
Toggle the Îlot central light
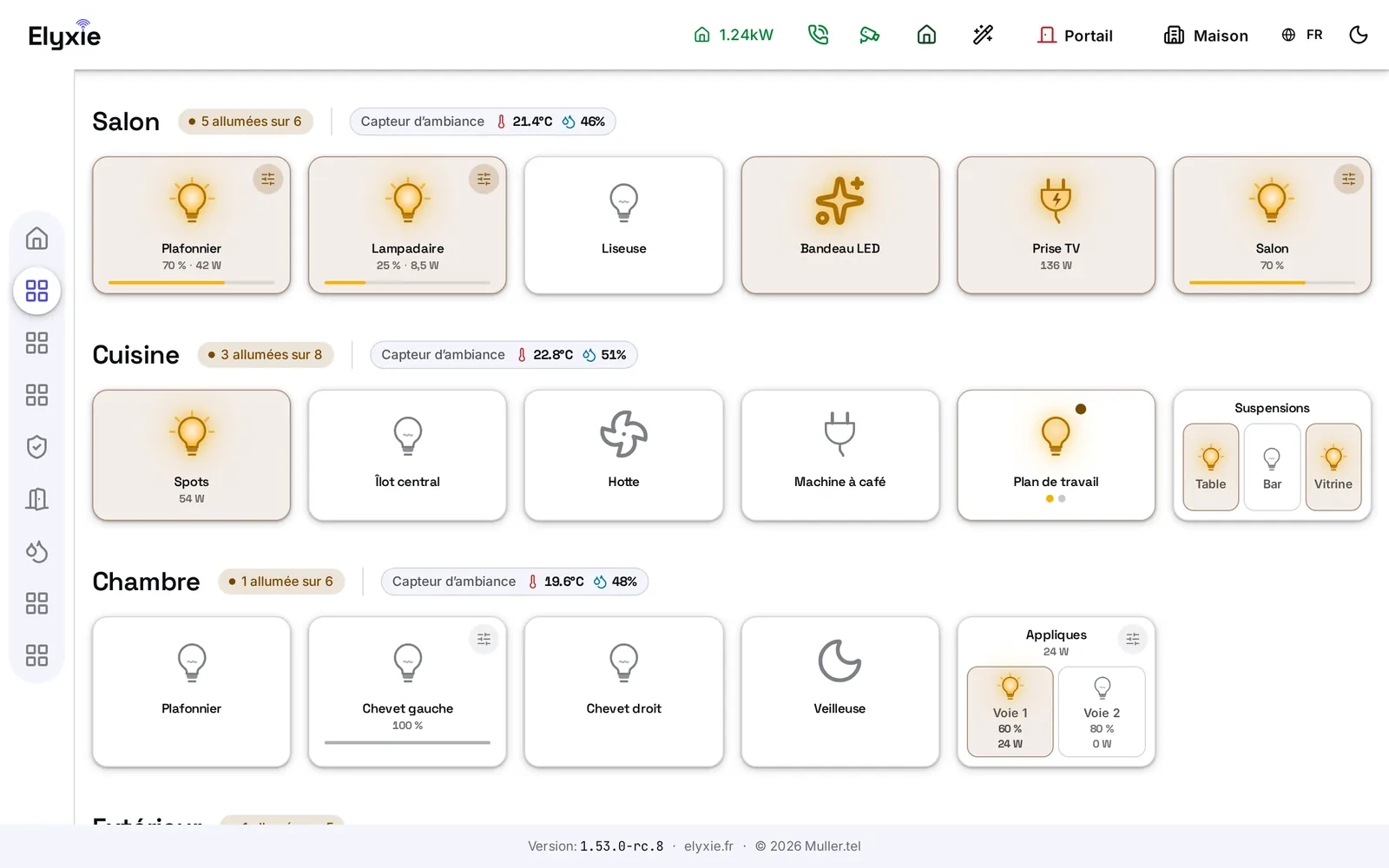(x=407, y=455)
